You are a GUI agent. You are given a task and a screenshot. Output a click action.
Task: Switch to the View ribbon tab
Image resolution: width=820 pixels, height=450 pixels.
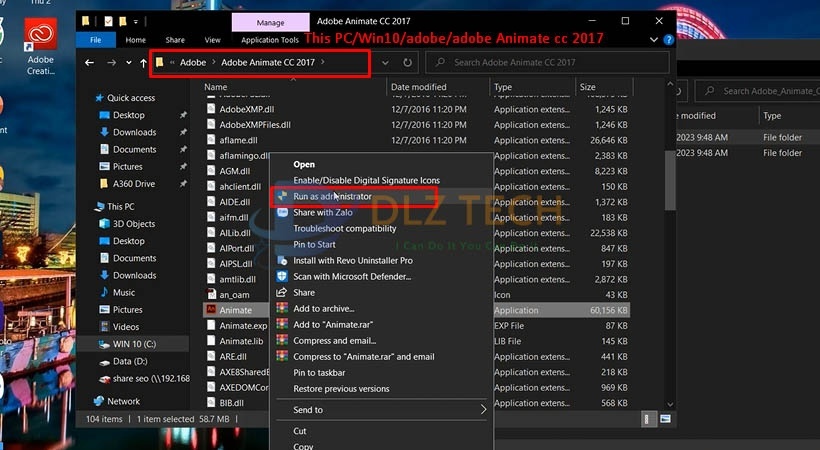[x=212, y=40]
